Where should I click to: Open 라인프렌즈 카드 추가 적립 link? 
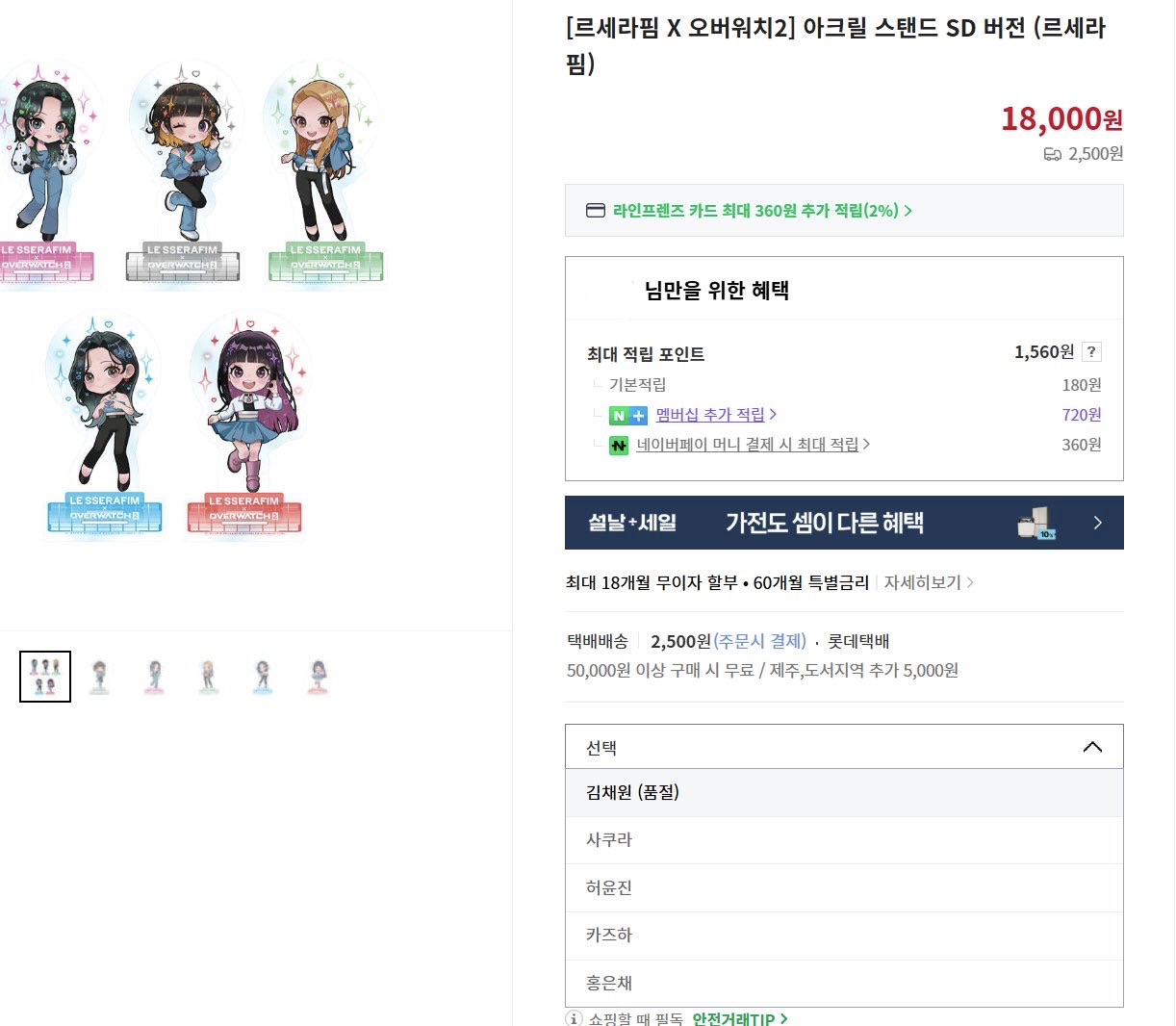762,211
